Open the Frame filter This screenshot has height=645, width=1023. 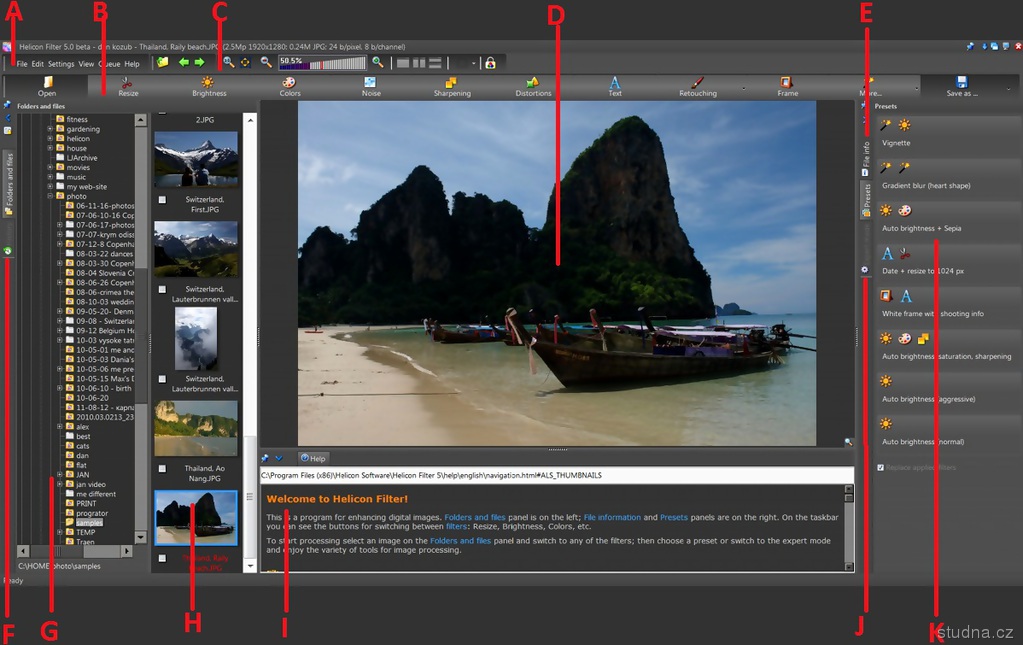tap(787, 86)
